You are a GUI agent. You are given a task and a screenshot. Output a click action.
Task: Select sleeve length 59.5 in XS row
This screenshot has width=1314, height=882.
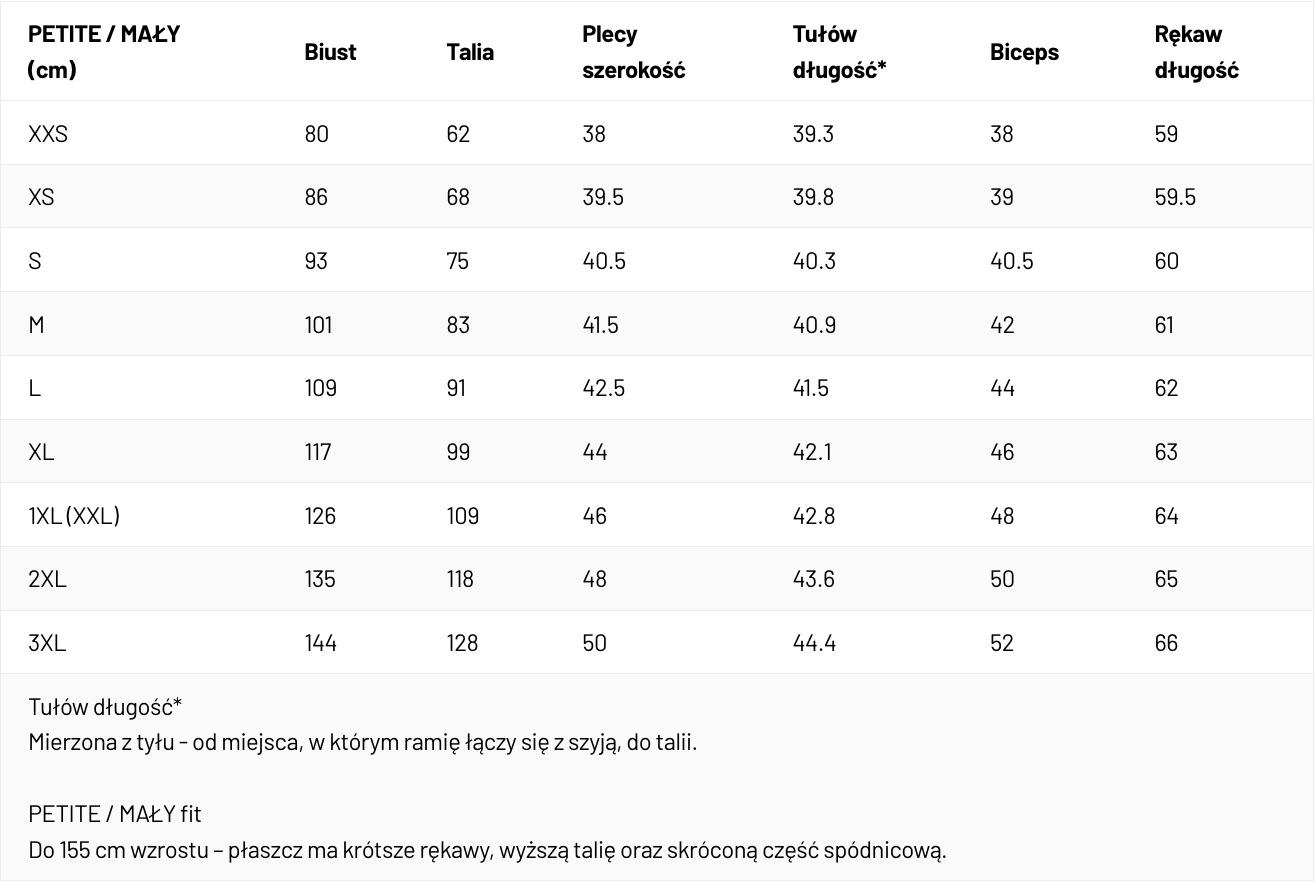click(1175, 197)
